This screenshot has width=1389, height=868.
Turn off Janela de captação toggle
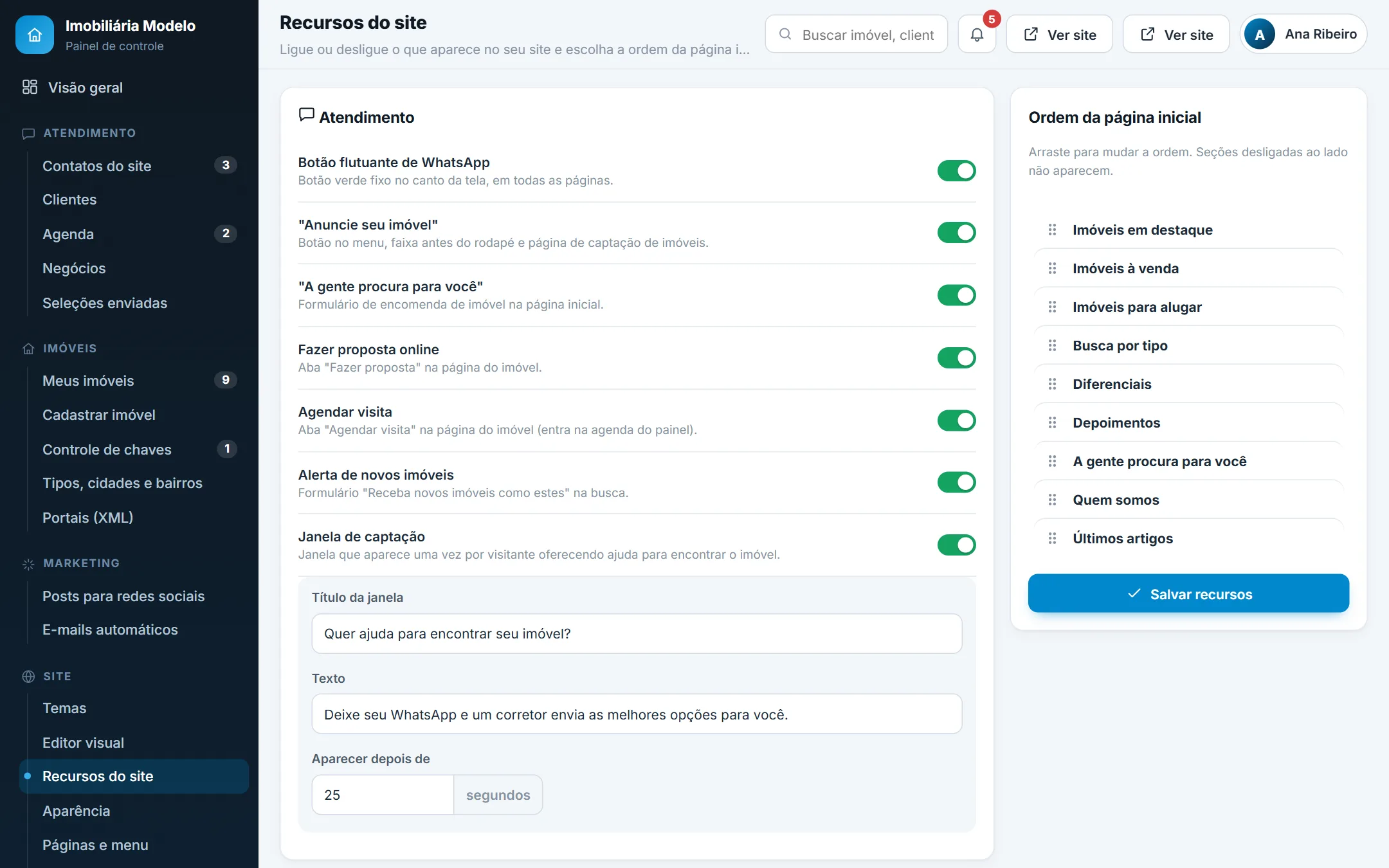point(956,545)
